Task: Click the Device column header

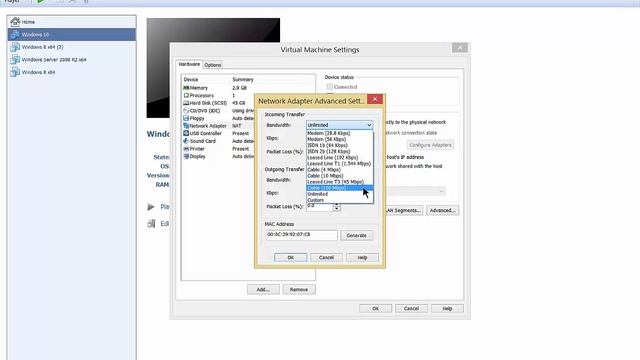Action: pos(191,80)
